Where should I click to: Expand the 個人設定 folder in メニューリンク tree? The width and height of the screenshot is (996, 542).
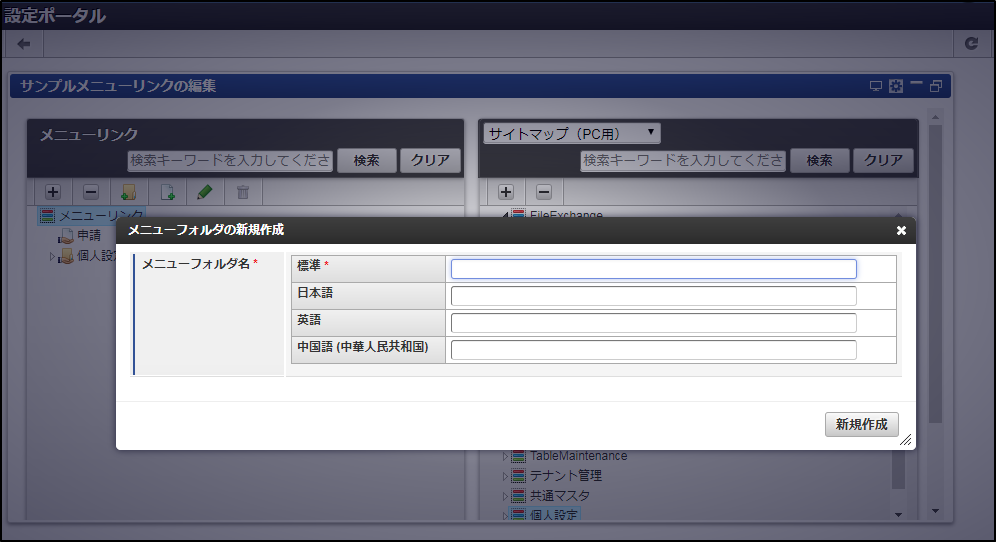(x=52, y=257)
